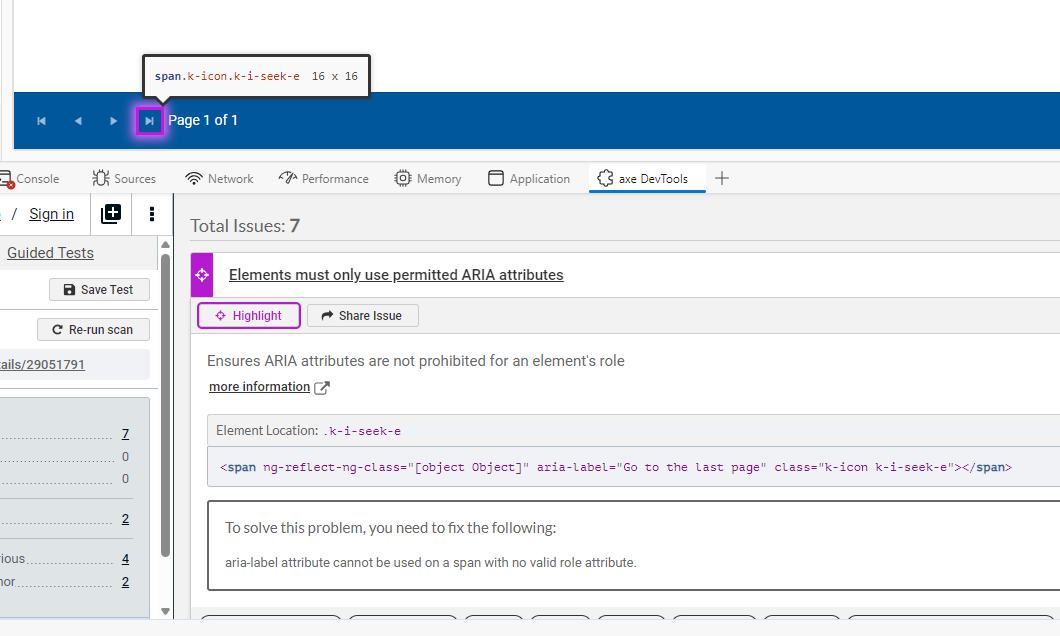Open external link icon beside more information
Screen dimensions: 1060x636
(x=321, y=385)
